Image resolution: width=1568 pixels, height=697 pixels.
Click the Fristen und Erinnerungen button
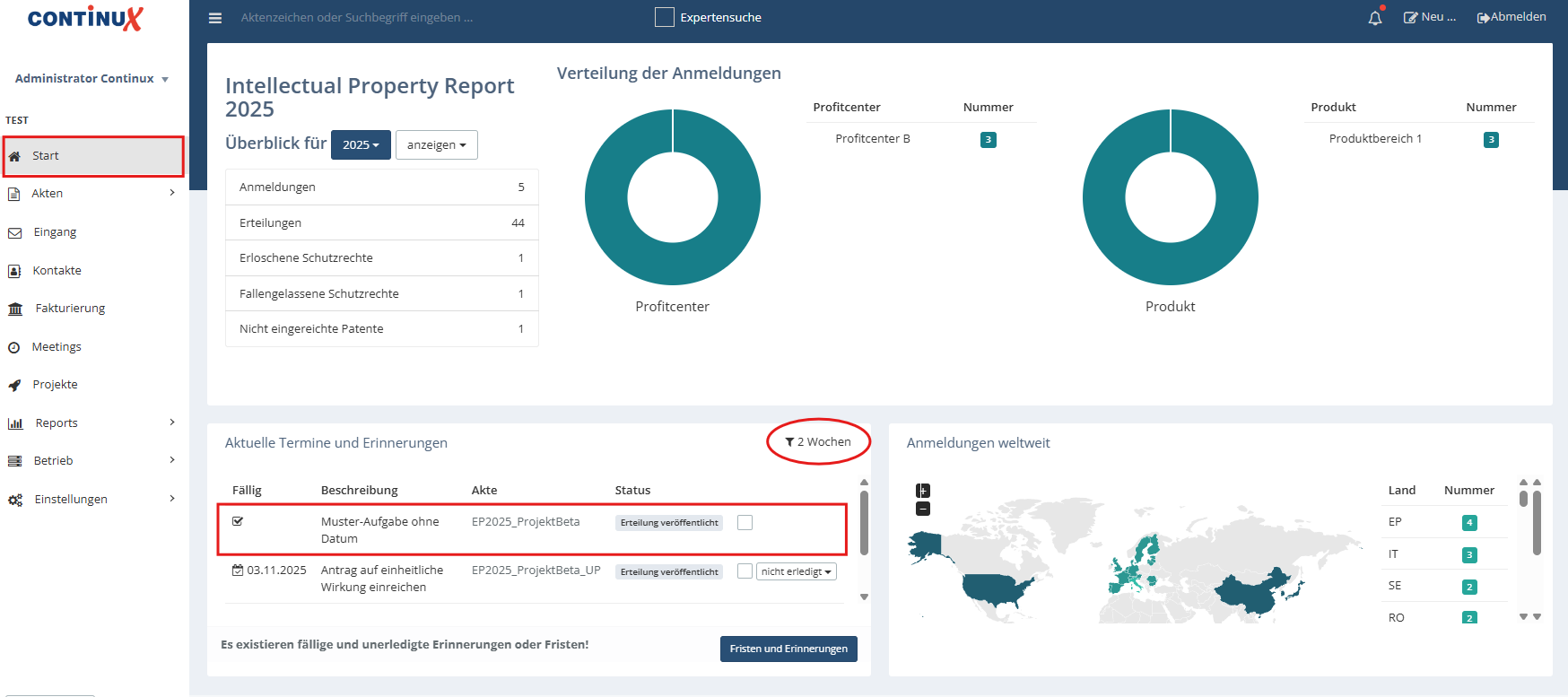pos(788,649)
